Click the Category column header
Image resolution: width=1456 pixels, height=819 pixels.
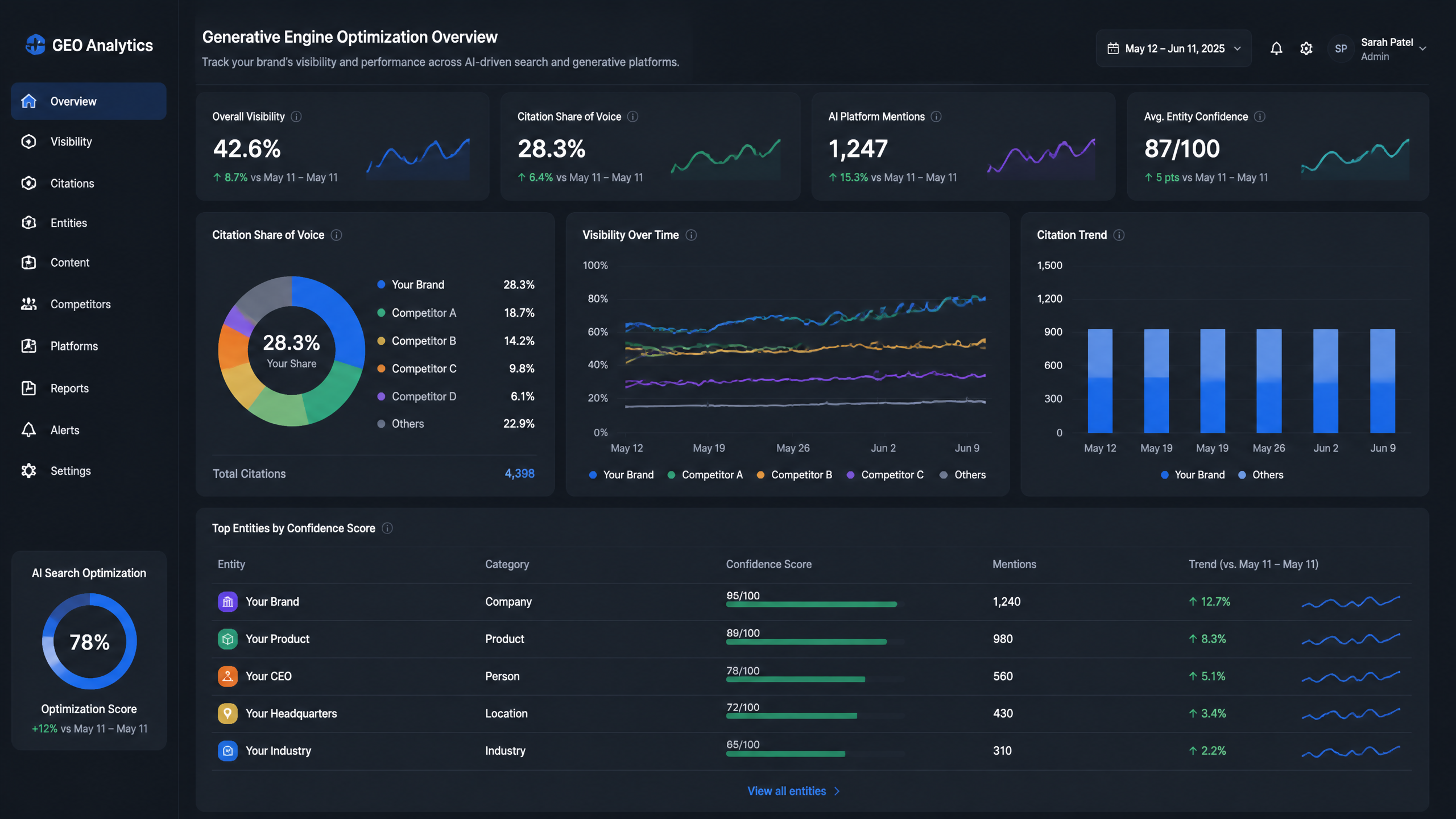(507, 564)
